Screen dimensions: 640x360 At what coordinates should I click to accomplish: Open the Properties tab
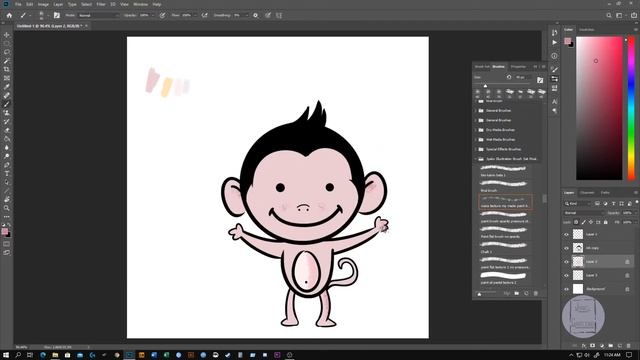point(518,67)
